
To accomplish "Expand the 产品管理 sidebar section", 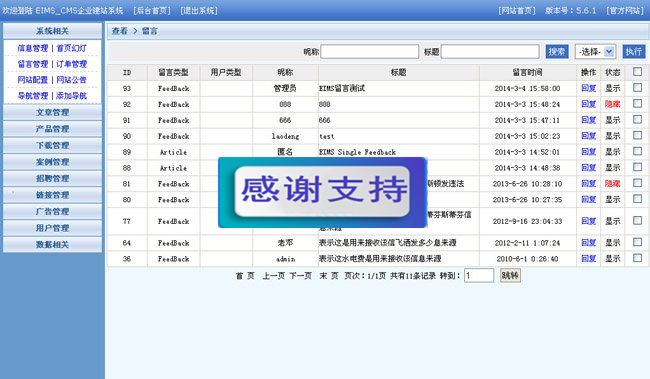I will 52,129.
